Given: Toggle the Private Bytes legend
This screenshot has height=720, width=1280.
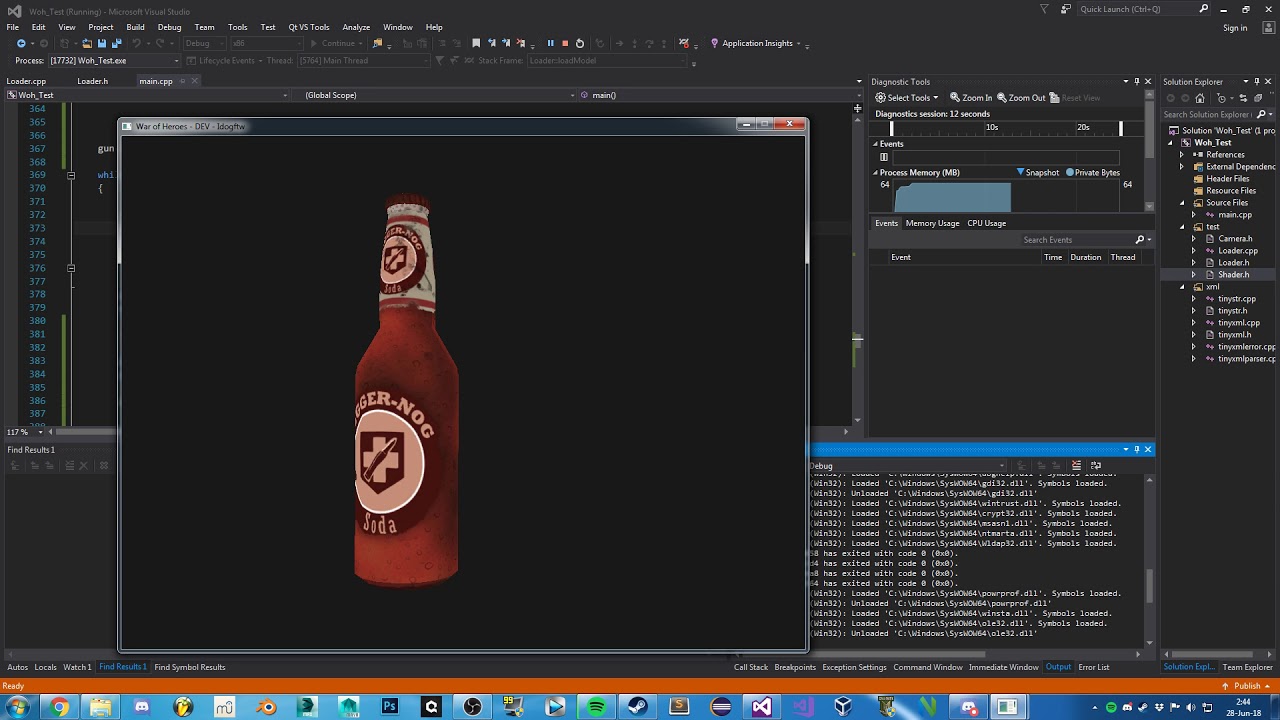Looking at the screenshot, I should pos(1093,172).
